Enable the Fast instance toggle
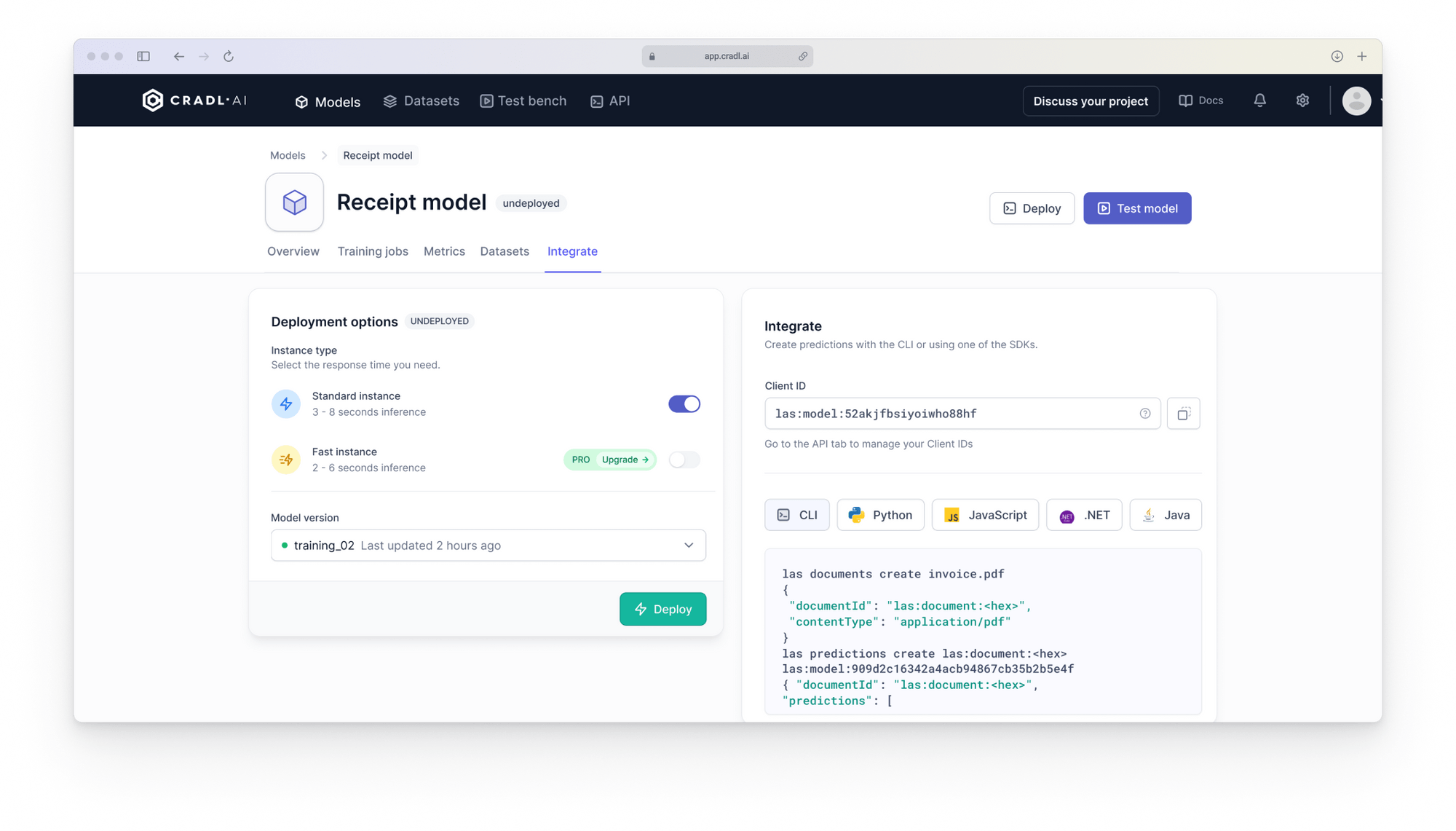 [684, 460]
